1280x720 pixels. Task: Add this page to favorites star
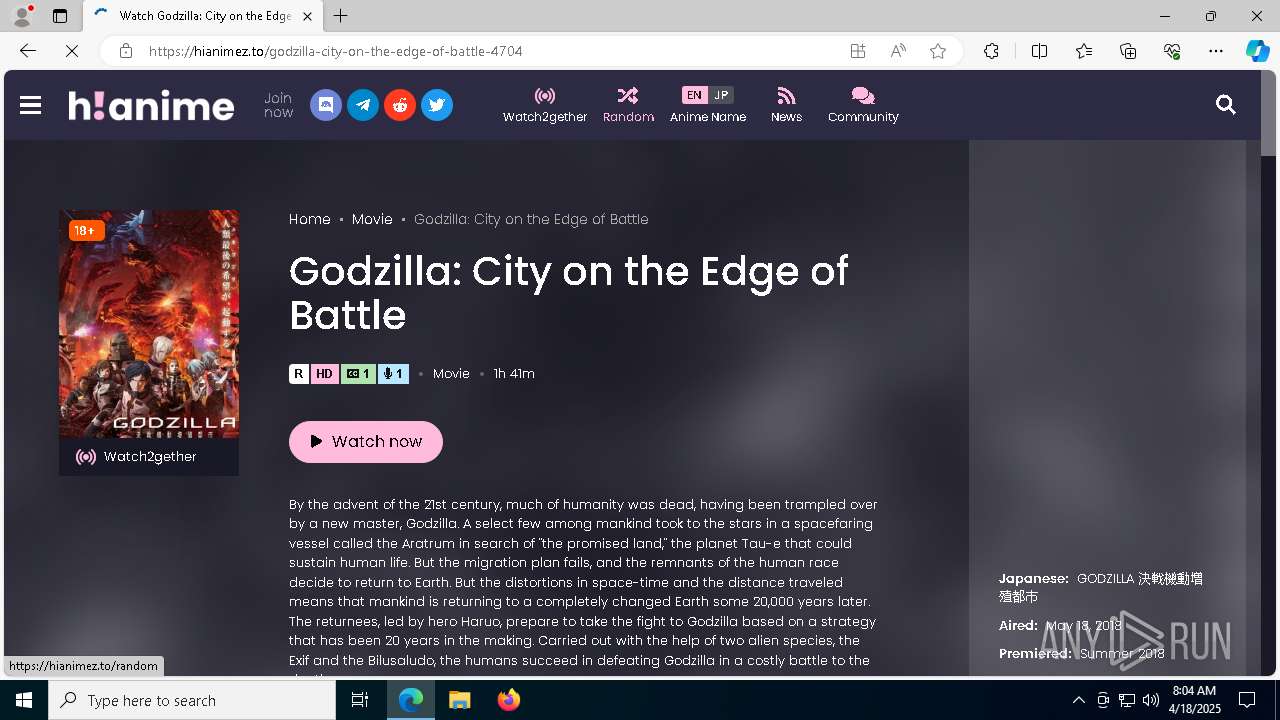(x=938, y=51)
